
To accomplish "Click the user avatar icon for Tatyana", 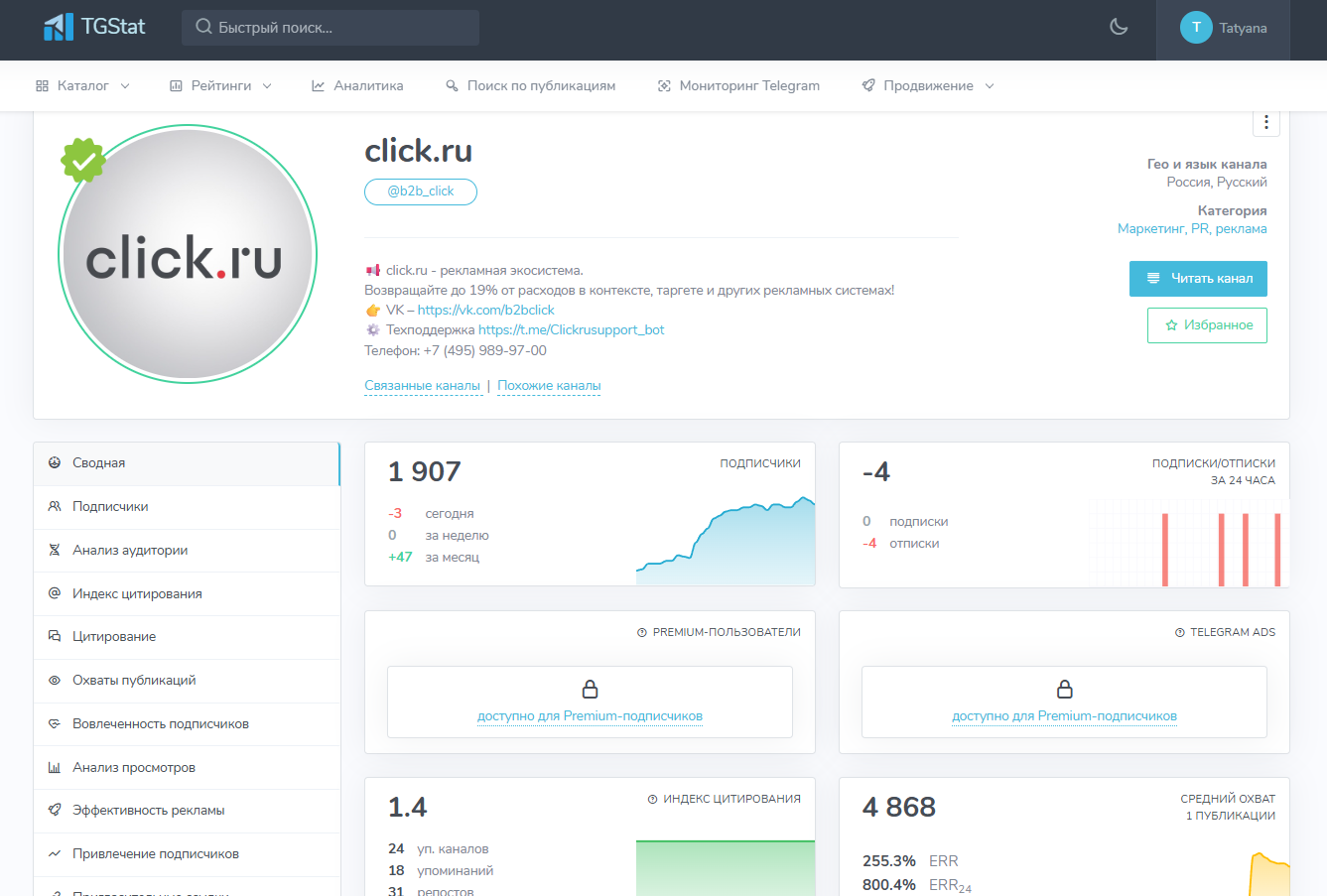I will click(x=1196, y=28).
